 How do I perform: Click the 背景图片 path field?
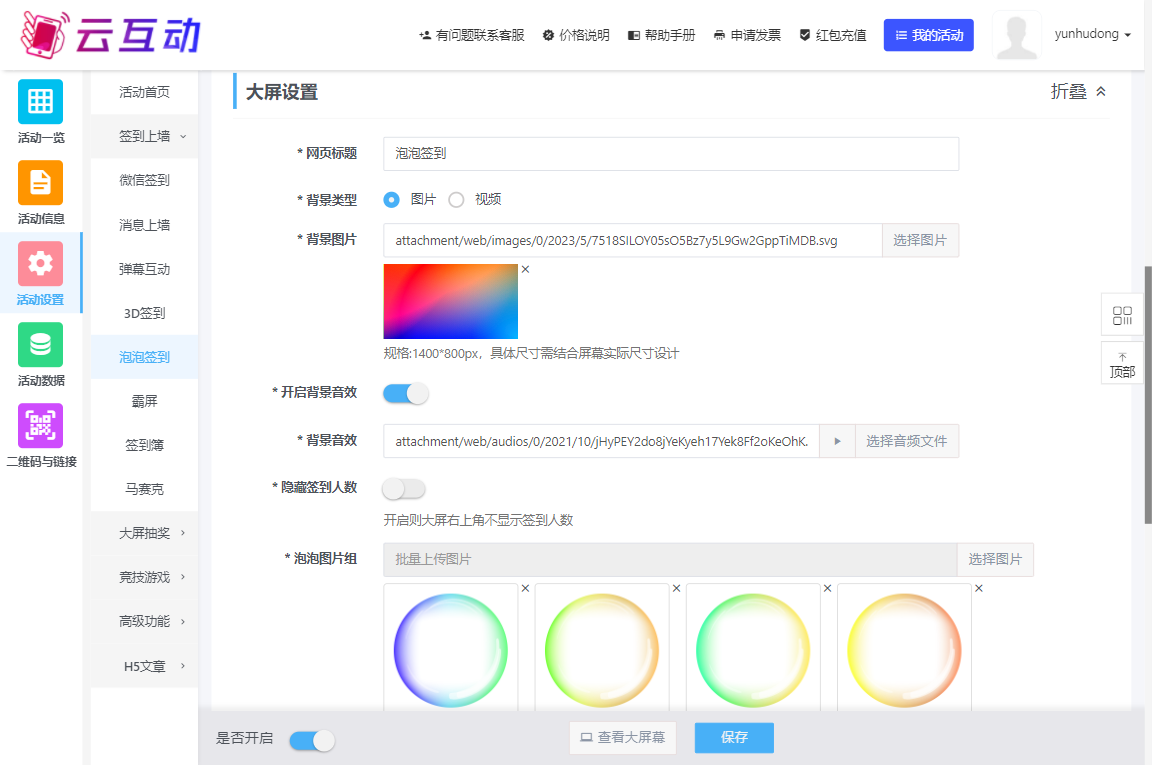[633, 240]
